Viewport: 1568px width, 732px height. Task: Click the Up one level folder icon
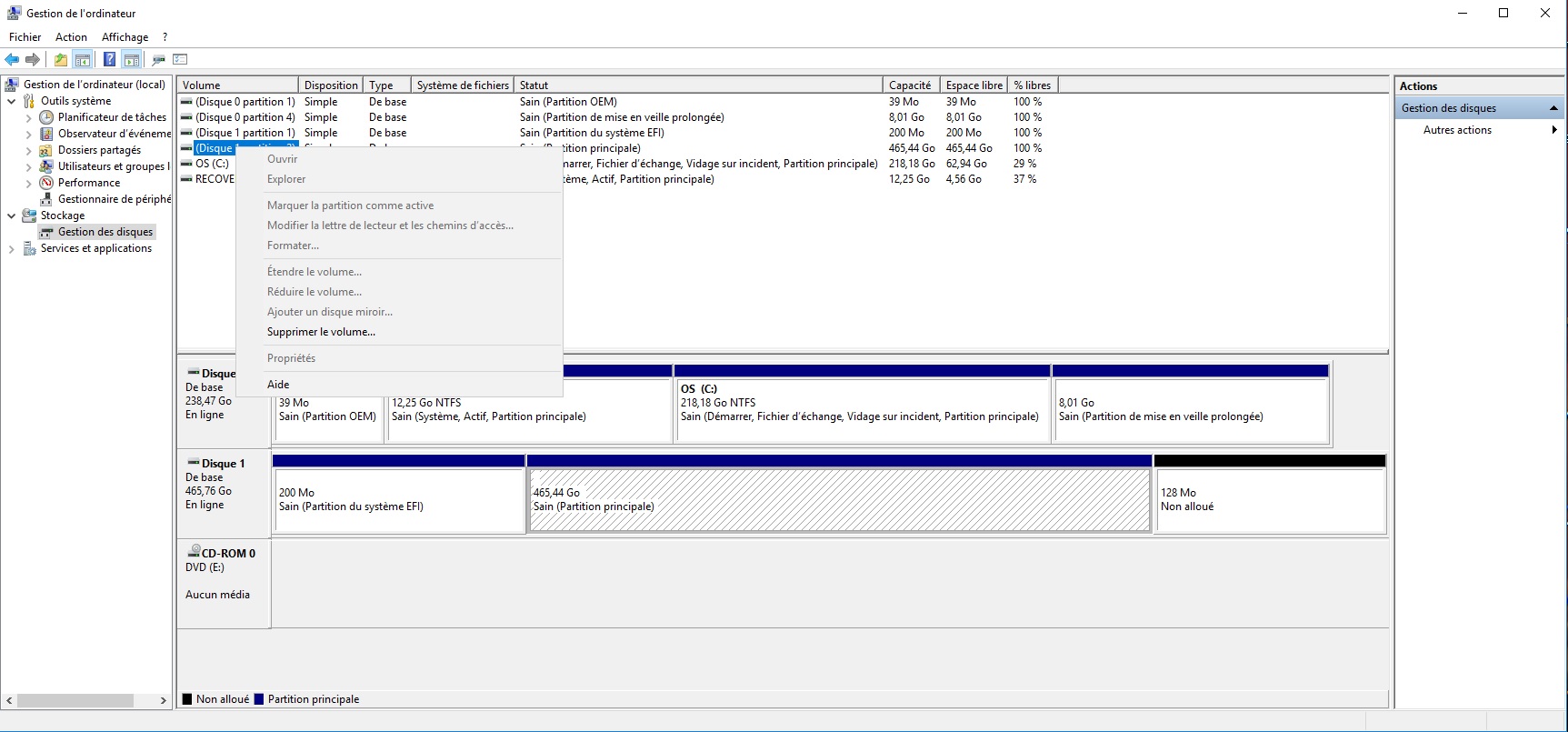(x=60, y=60)
